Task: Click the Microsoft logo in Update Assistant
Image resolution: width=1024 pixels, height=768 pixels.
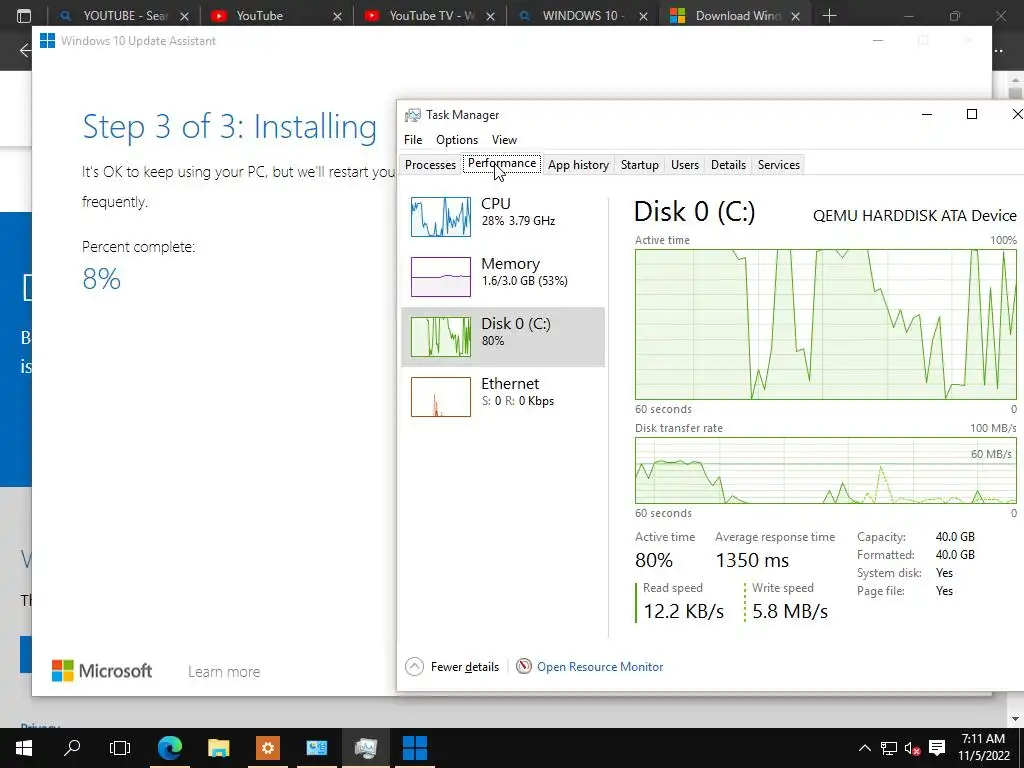Action: 102,671
